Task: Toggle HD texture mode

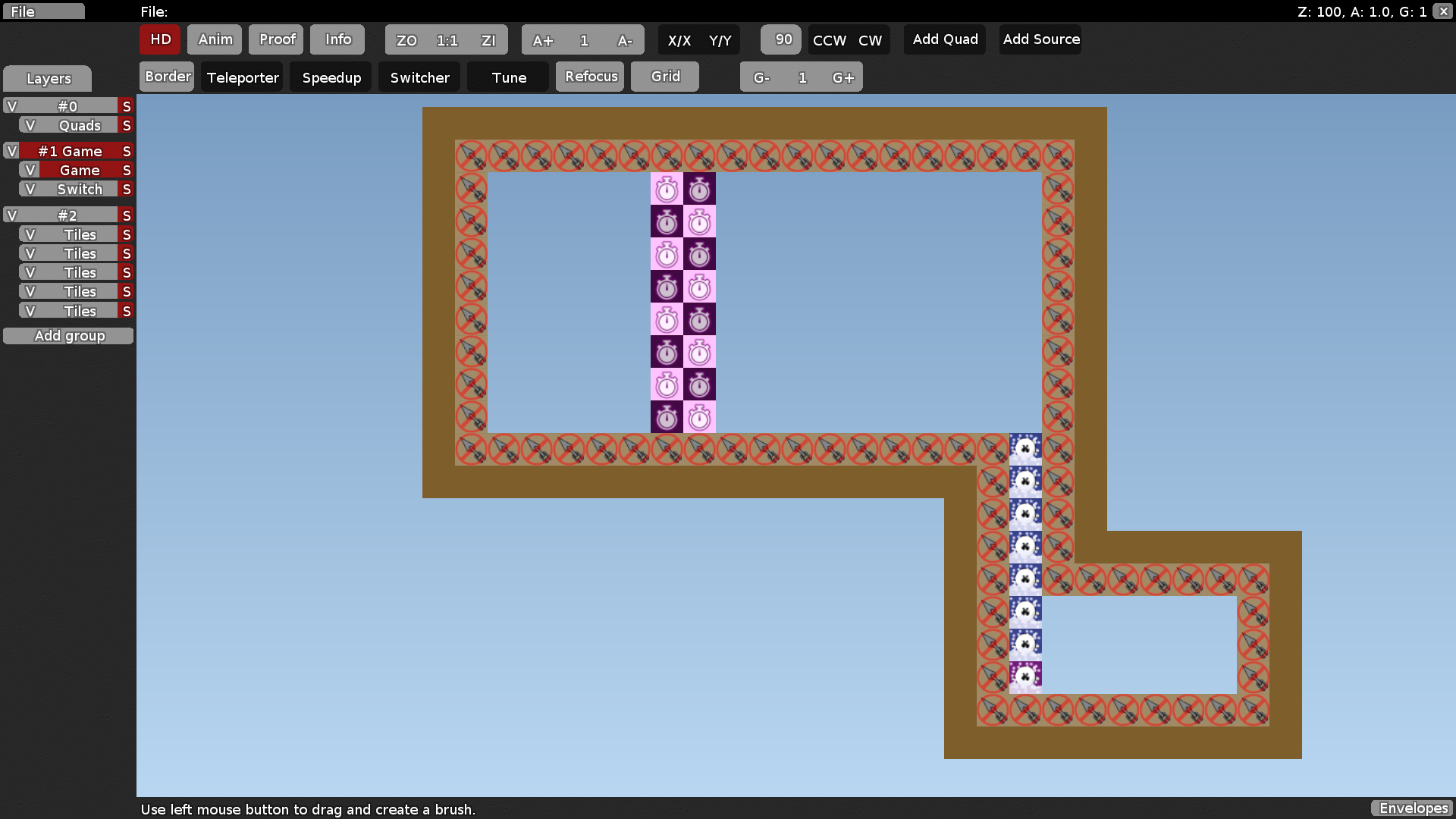Action: point(159,39)
